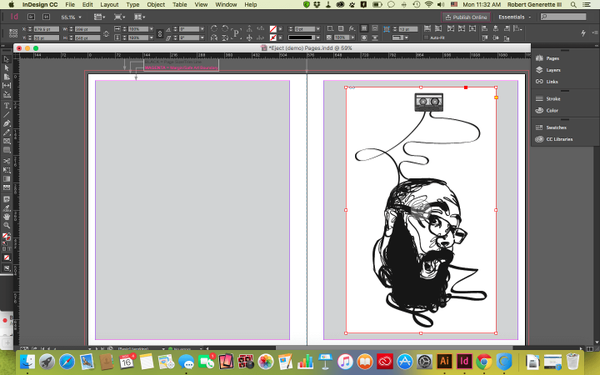Click rotate 90° clockwise icon
Viewport: 600px width, 375px height.
(214, 29)
